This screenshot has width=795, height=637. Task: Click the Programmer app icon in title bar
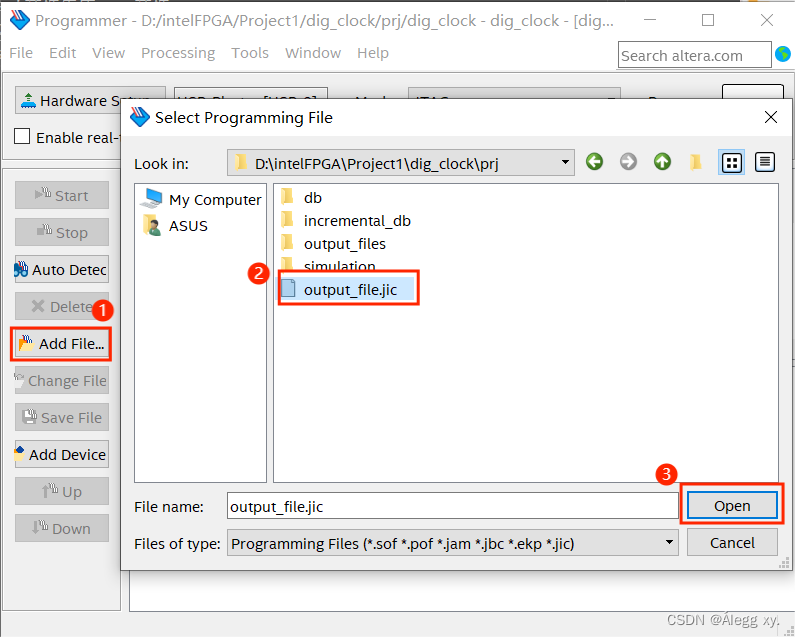coord(20,20)
